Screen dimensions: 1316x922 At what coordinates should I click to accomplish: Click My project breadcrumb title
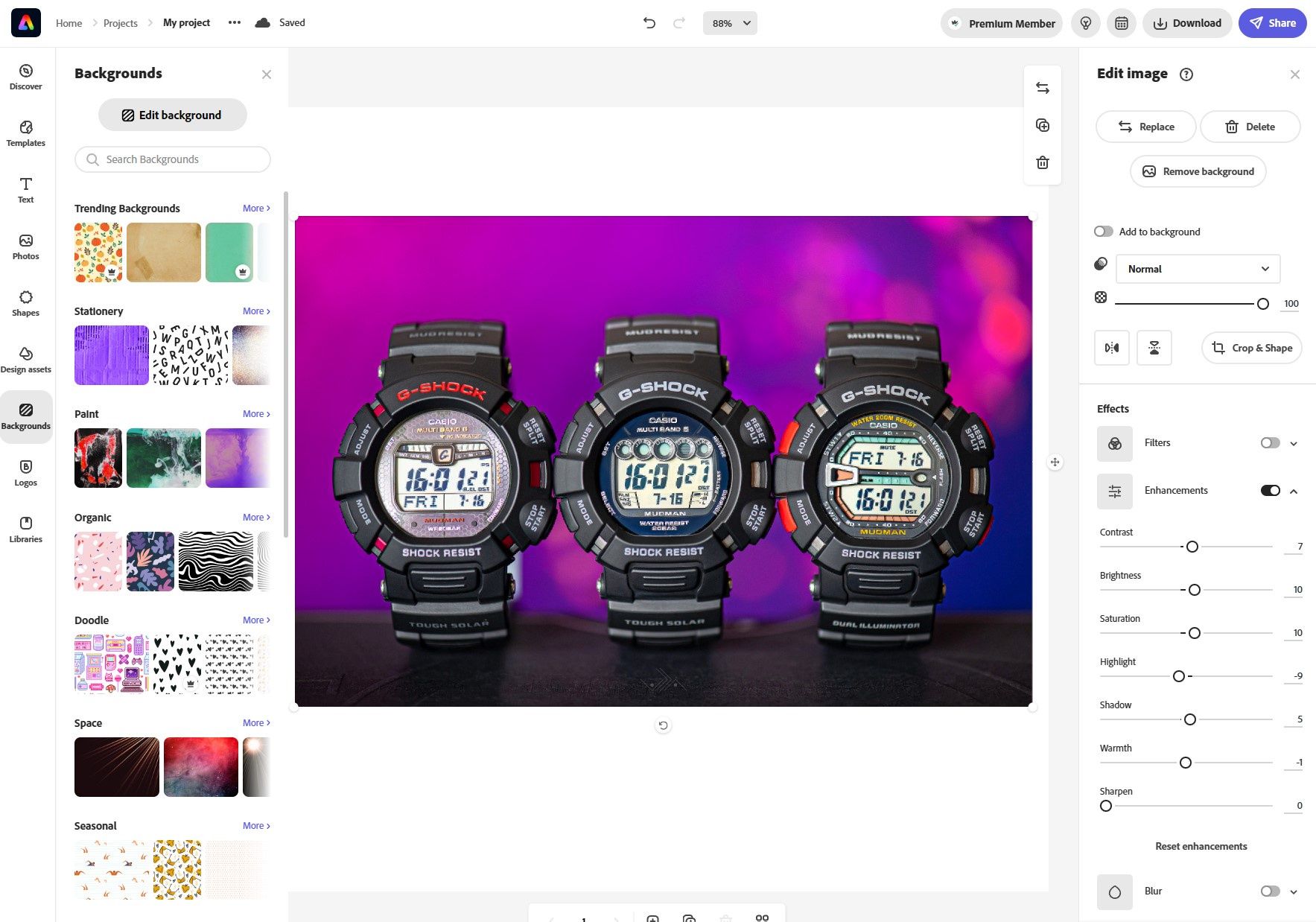click(186, 22)
